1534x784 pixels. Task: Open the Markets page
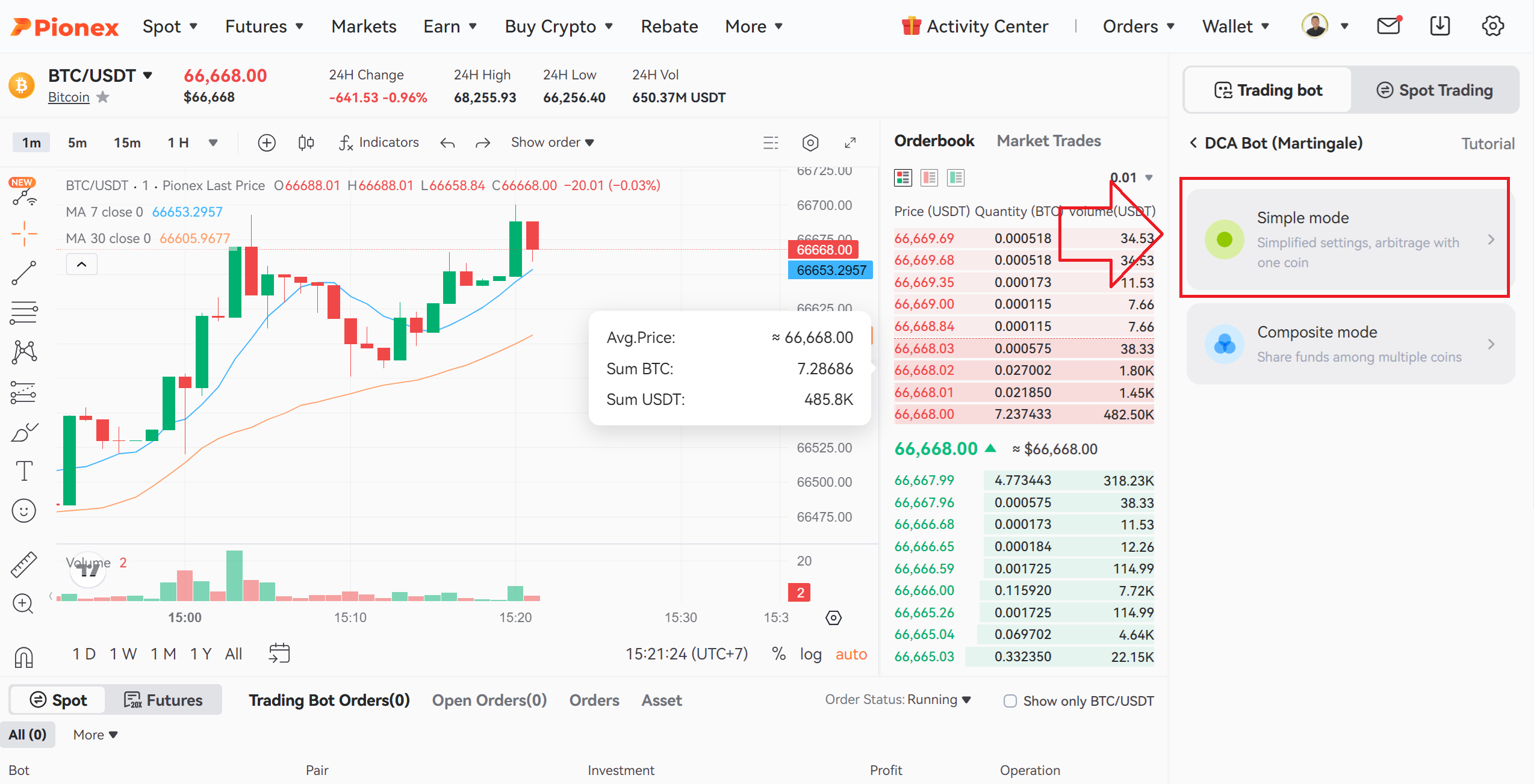(x=364, y=26)
